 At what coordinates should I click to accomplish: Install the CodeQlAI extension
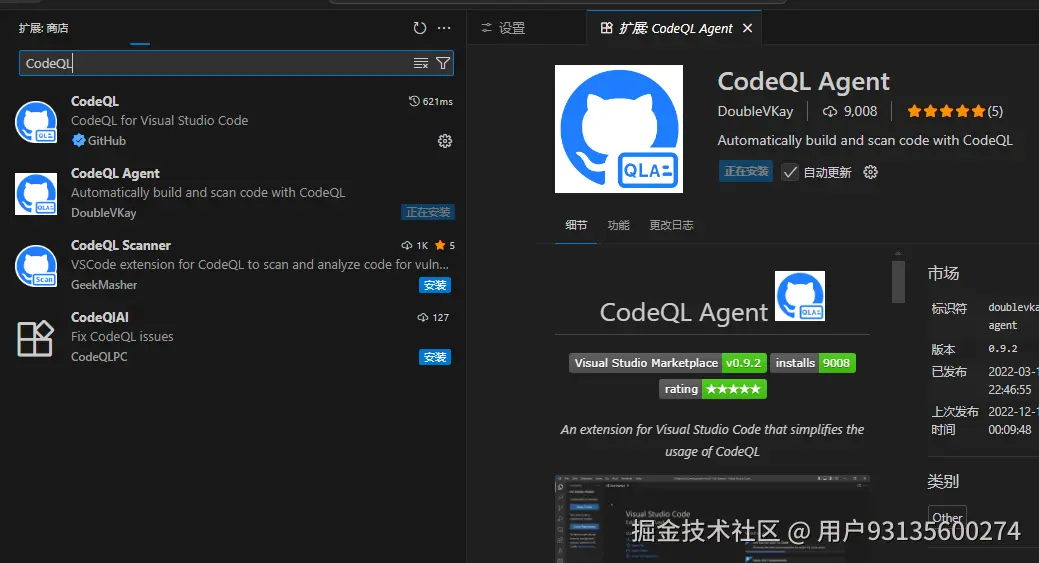coord(435,357)
